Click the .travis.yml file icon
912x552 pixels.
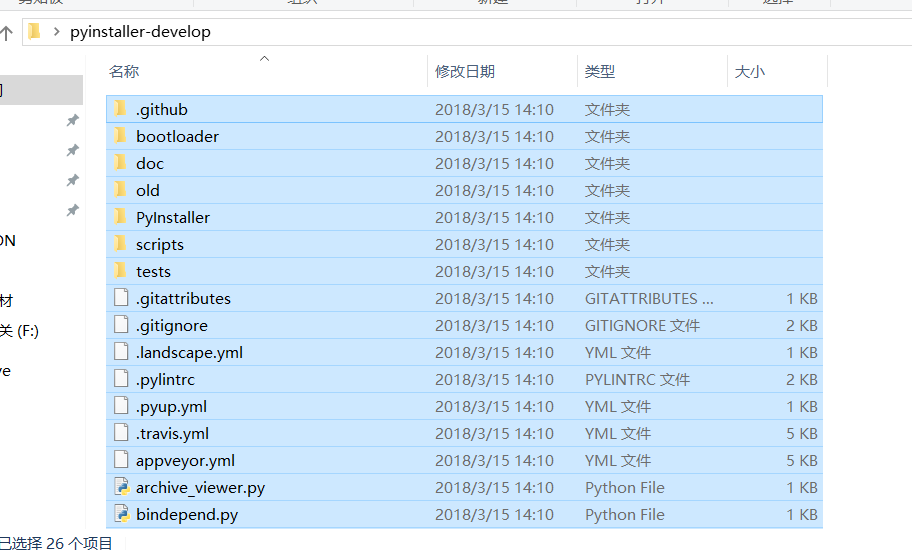pyautogui.click(x=121, y=433)
